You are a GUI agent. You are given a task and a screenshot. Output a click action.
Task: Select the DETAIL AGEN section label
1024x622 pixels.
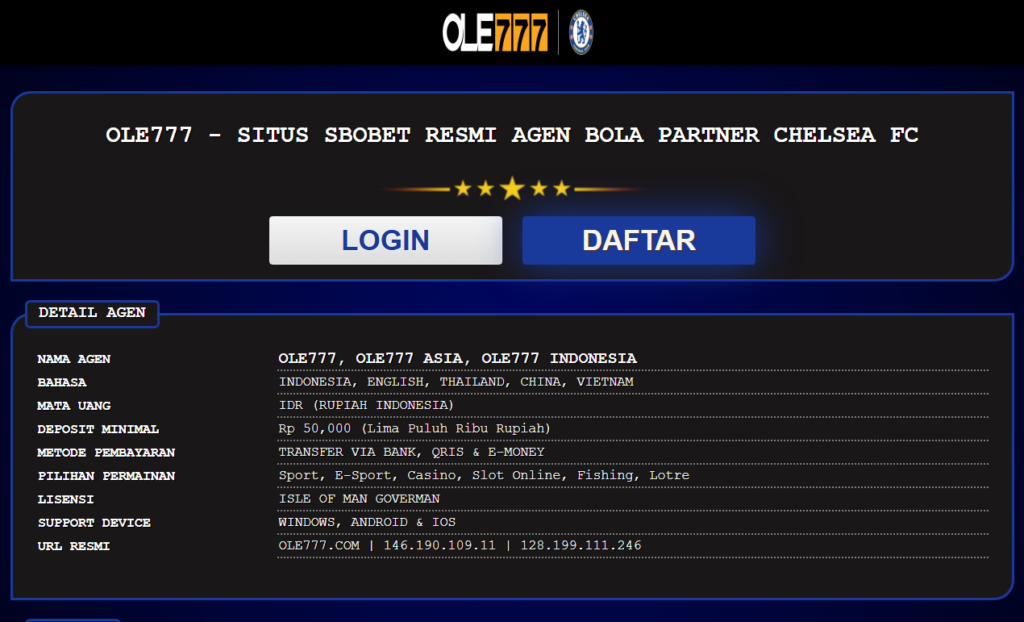click(x=91, y=313)
